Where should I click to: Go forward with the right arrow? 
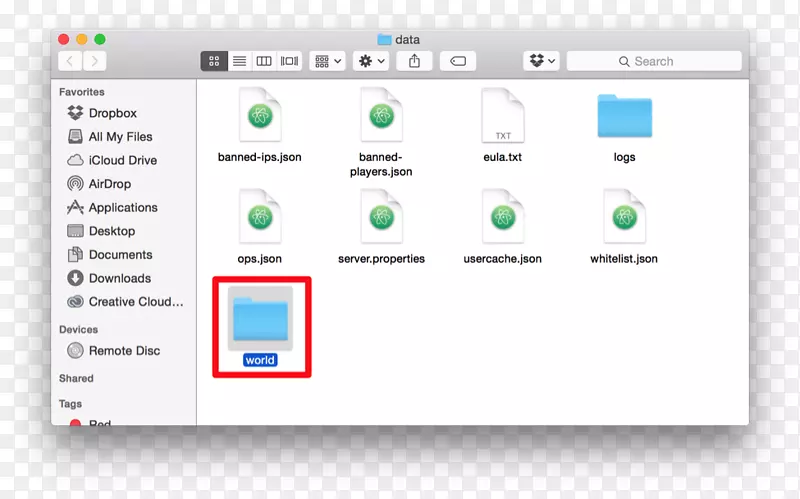click(x=94, y=61)
